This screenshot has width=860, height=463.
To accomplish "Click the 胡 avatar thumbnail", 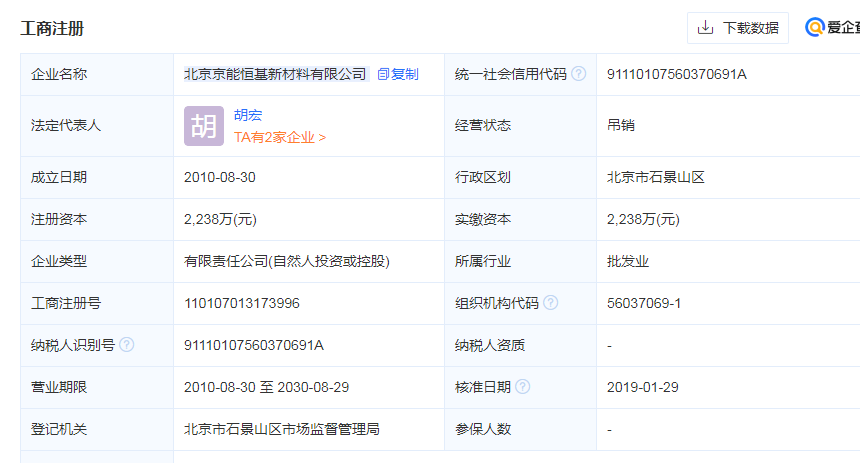I will coord(203,126).
